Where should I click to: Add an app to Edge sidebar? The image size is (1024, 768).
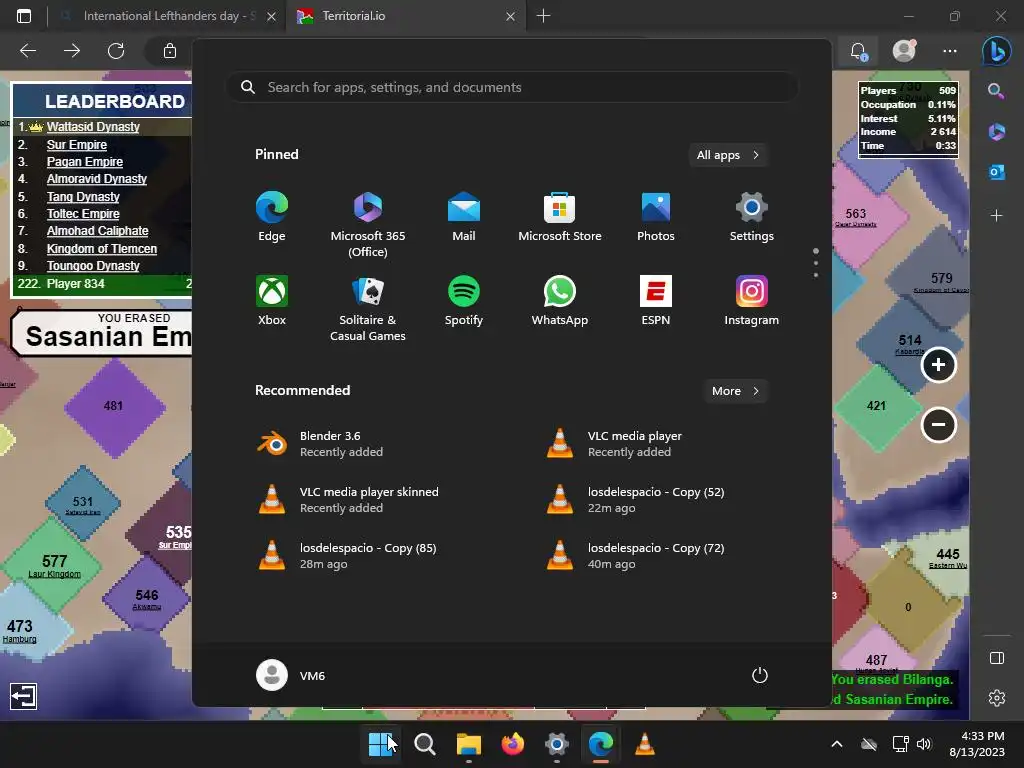(x=997, y=216)
